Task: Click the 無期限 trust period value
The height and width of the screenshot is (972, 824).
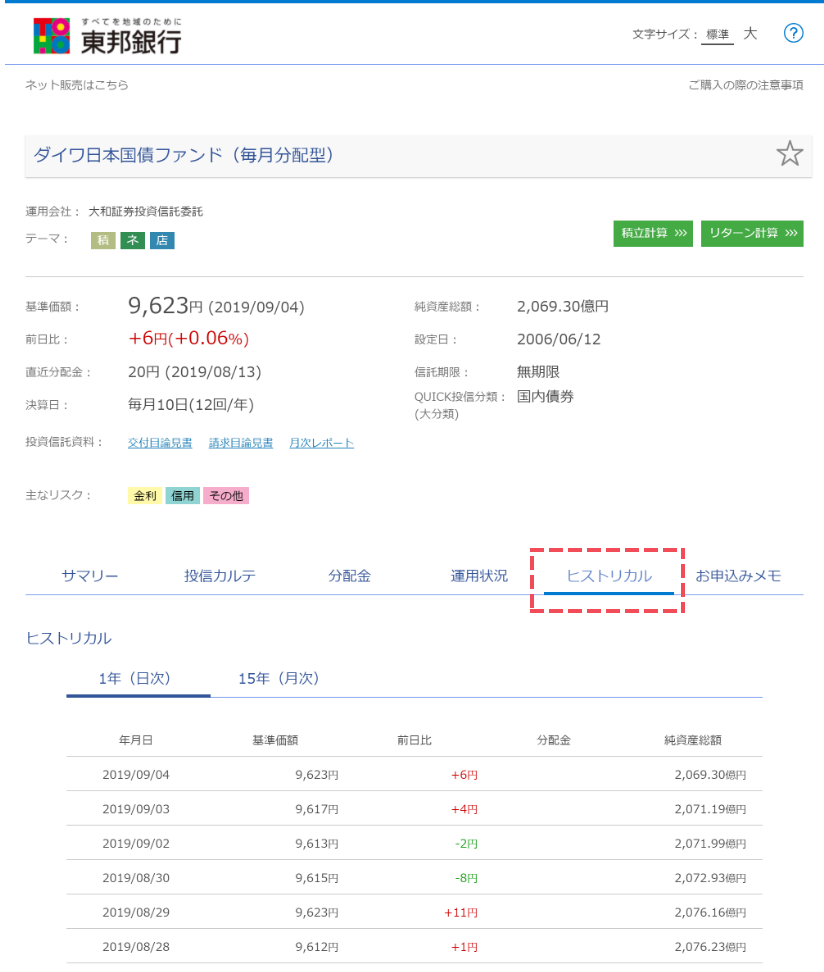Action: 538,372
